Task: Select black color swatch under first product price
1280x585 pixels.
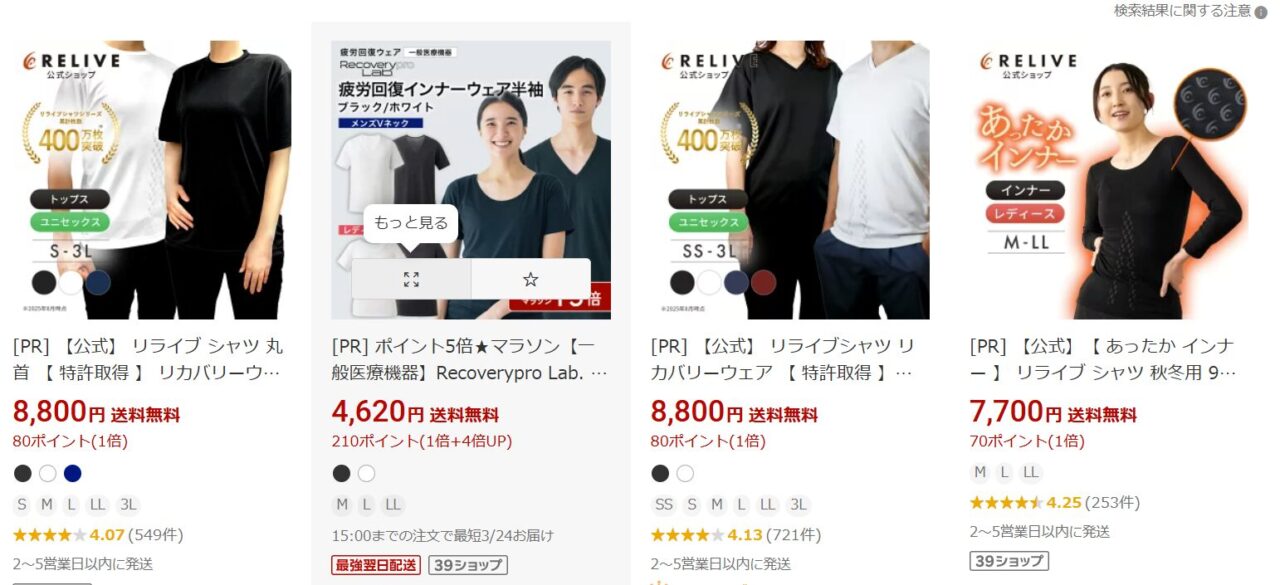Action: tap(22, 473)
